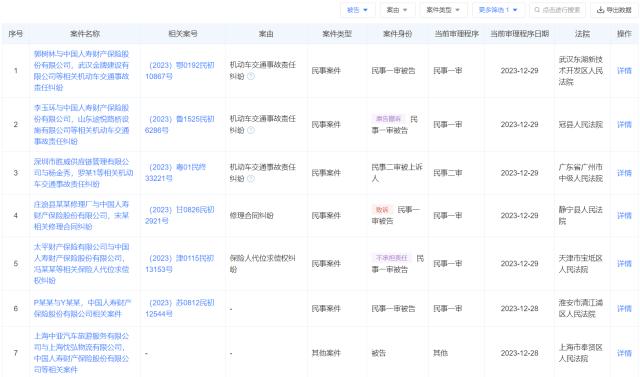Screen dimensions: 640x377
Task: Click the 案件名称 column header
Action: coord(85,33)
